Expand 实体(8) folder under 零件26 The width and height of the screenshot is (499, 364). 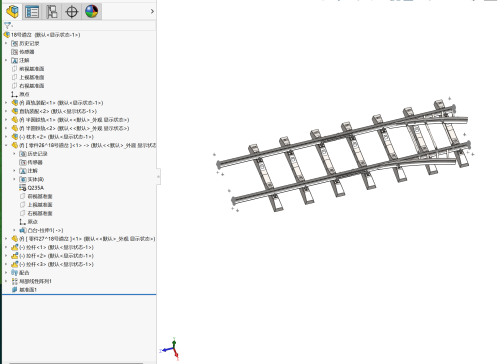(14, 179)
